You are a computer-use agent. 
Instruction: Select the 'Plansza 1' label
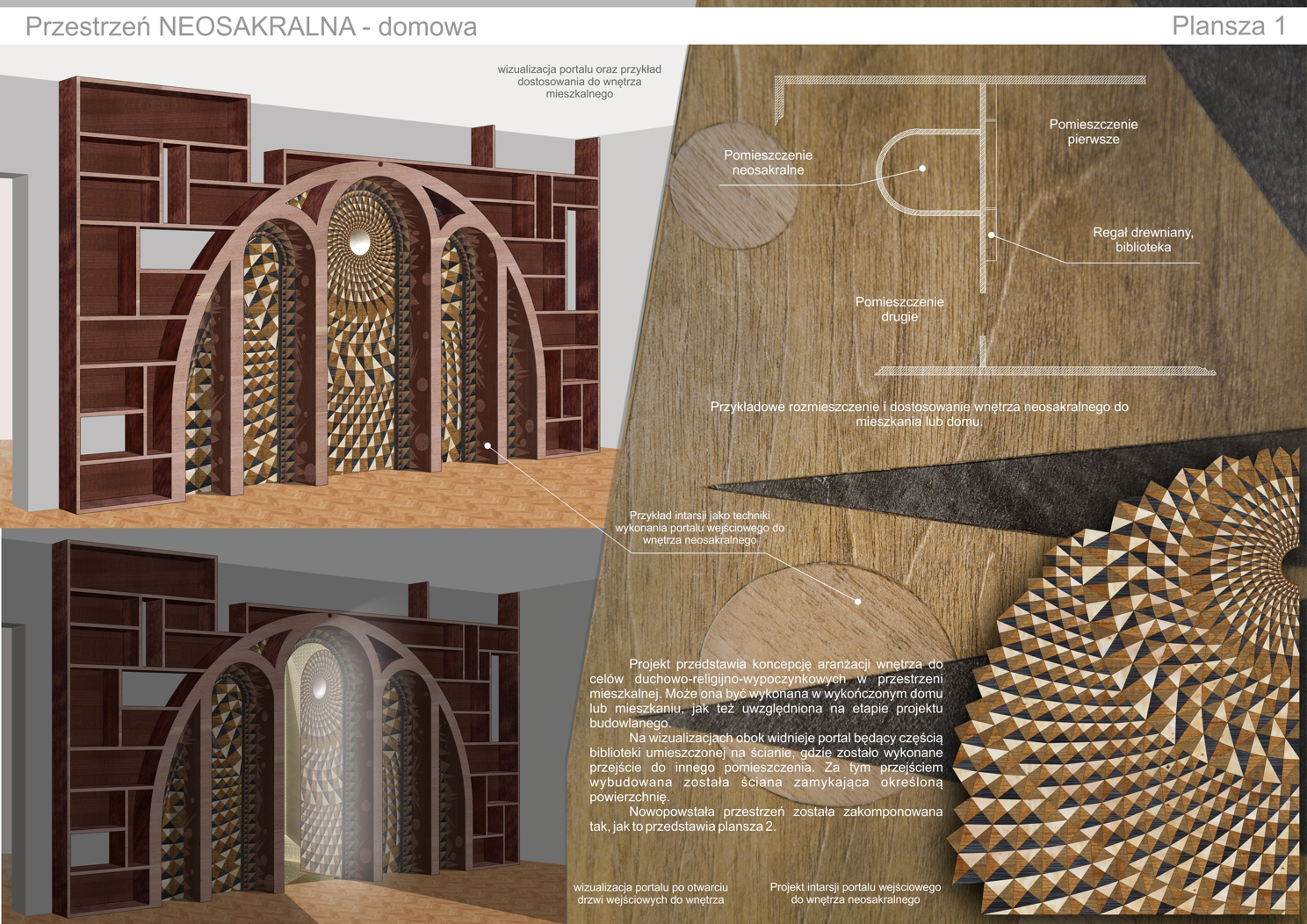(x=1228, y=25)
